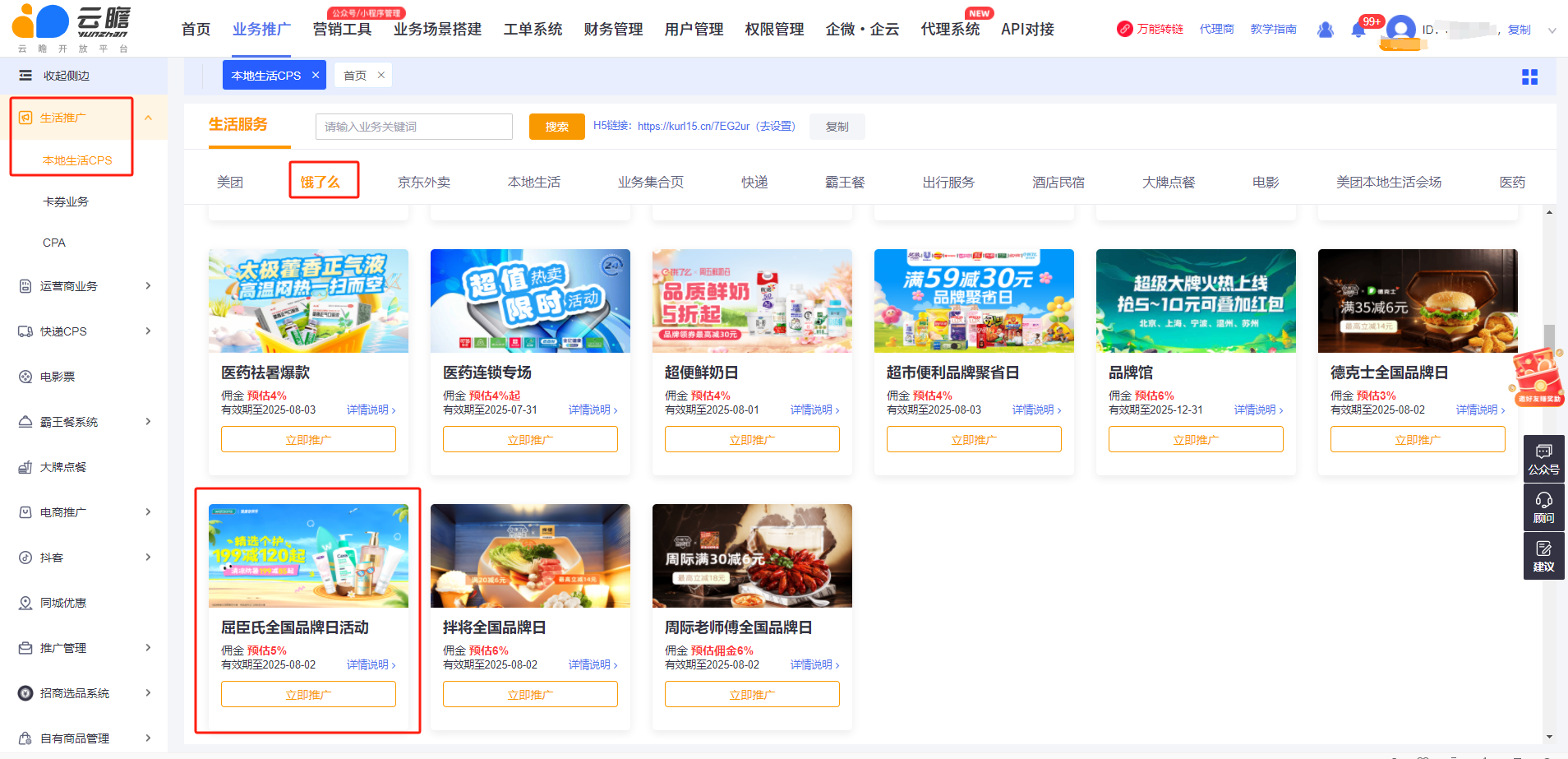
Task: Focus the 请输入业务关键词 search field
Action: click(414, 127)
